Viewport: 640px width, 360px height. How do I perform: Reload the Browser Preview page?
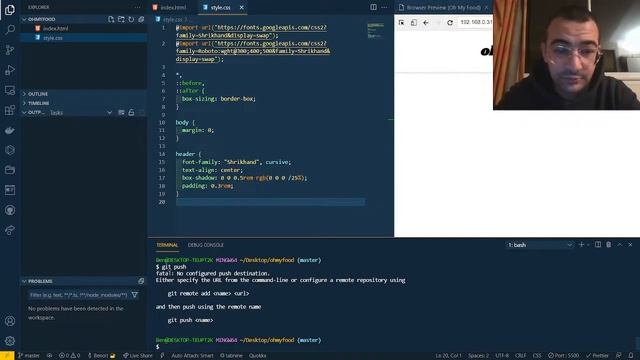450,23
